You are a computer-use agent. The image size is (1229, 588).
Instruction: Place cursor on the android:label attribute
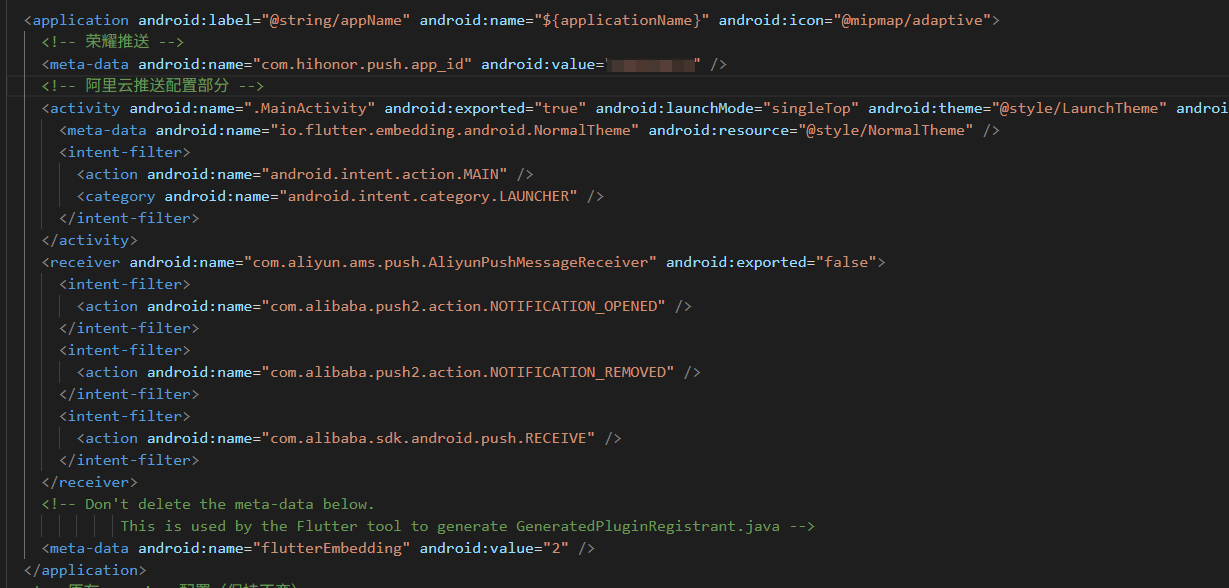click(x=195, y=20)
